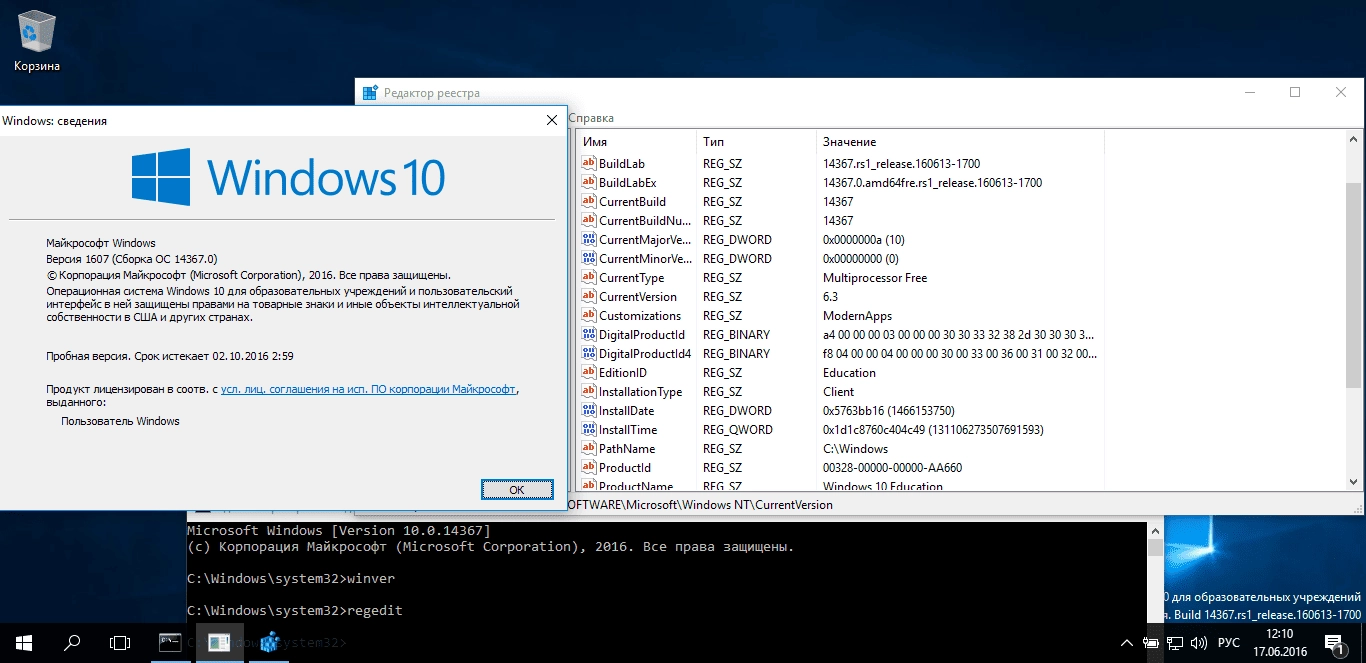Click the value C:\Windows
Viewport: 1366px width, 663px height.
click(855, 448)
